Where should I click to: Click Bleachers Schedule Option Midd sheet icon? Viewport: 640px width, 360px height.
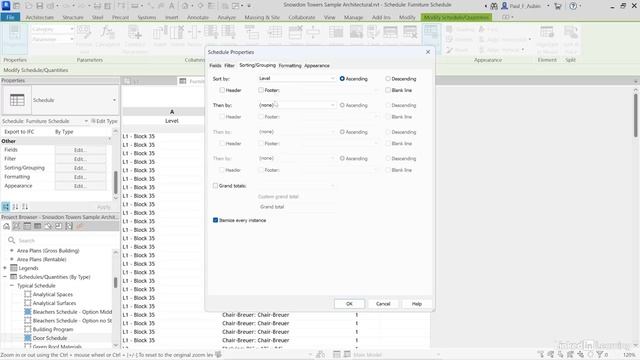[28, 311]
